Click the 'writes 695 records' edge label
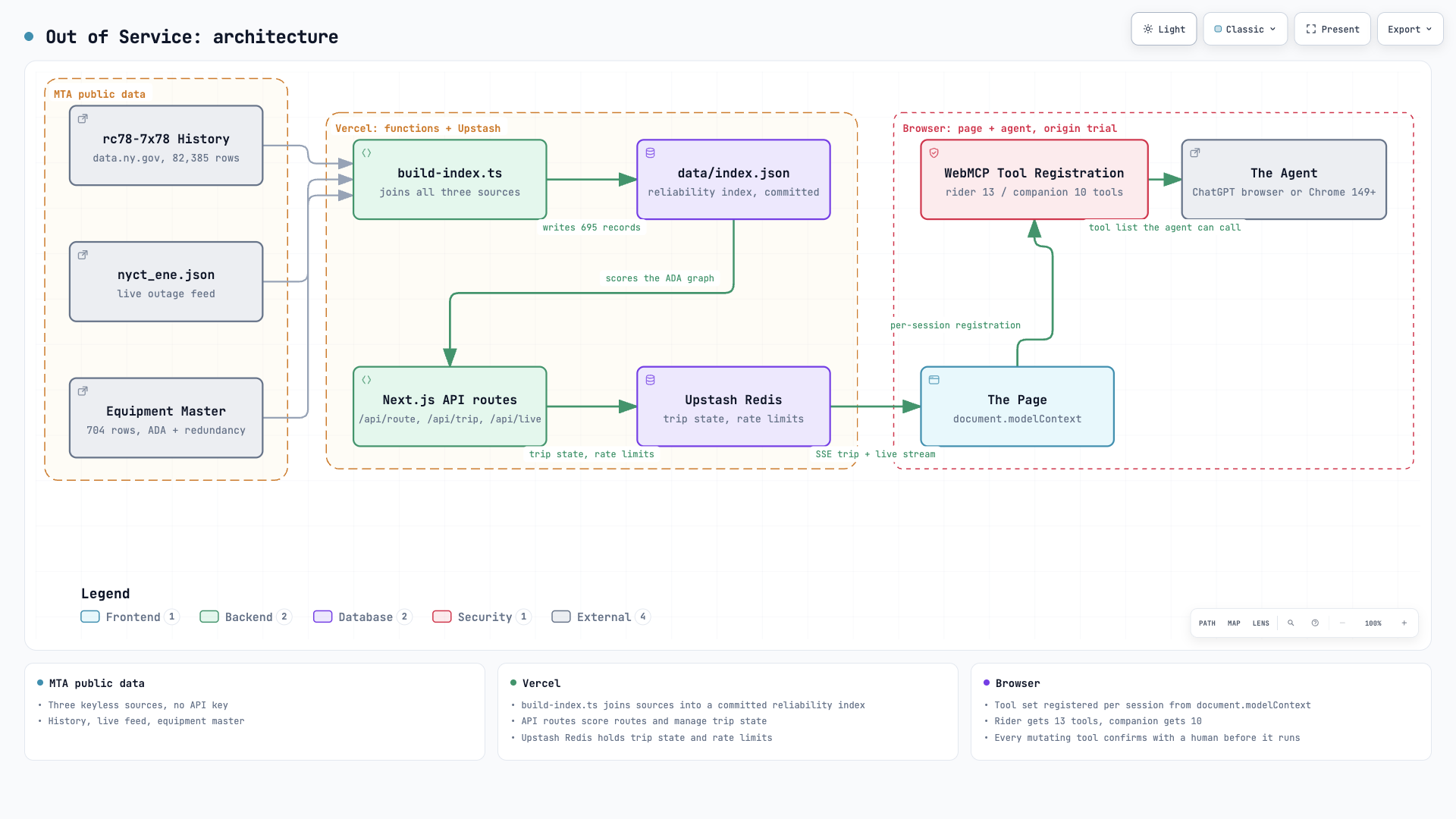Image resolution: width=1456 pixels, height=819 pixels. (x=591, y=227)
